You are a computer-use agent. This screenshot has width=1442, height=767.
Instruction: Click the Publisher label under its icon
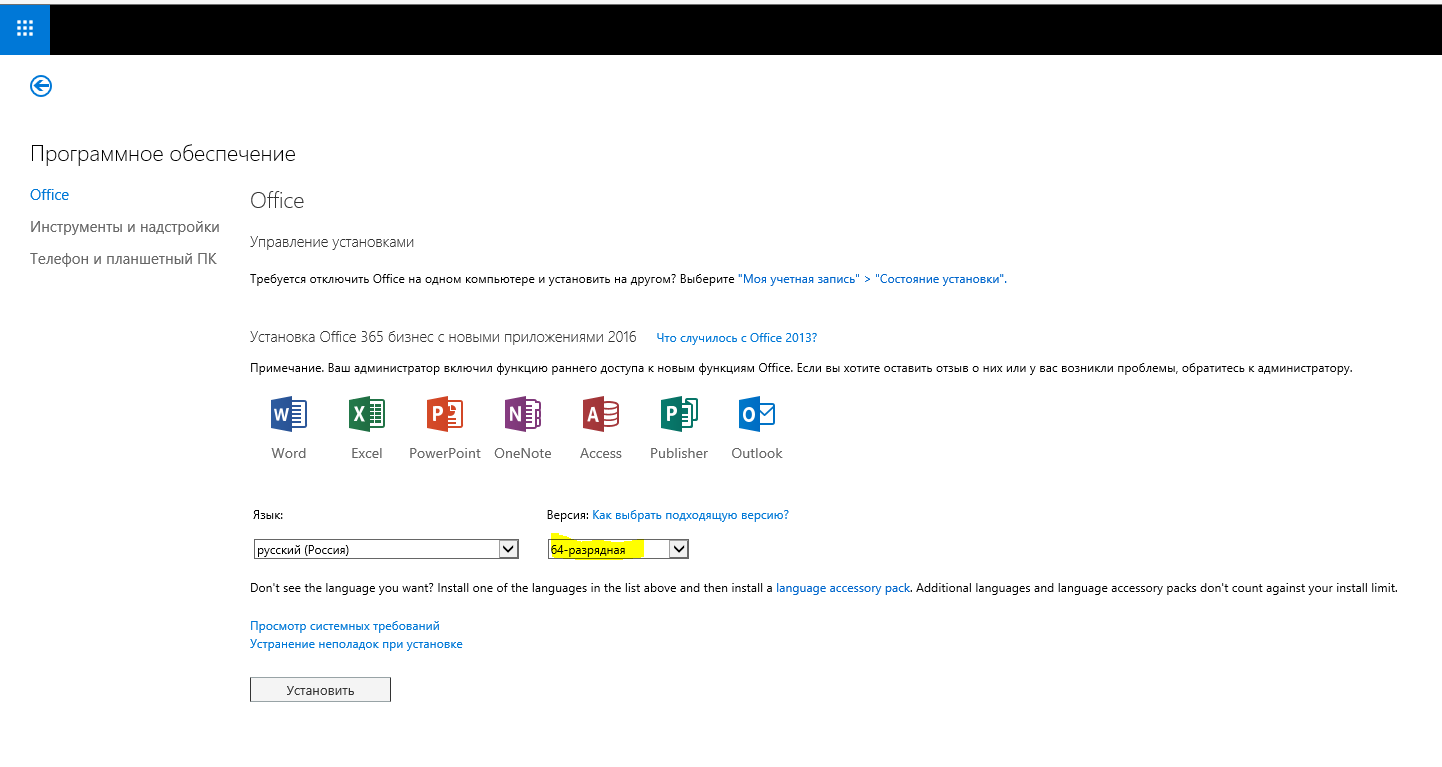click(679, 453)
